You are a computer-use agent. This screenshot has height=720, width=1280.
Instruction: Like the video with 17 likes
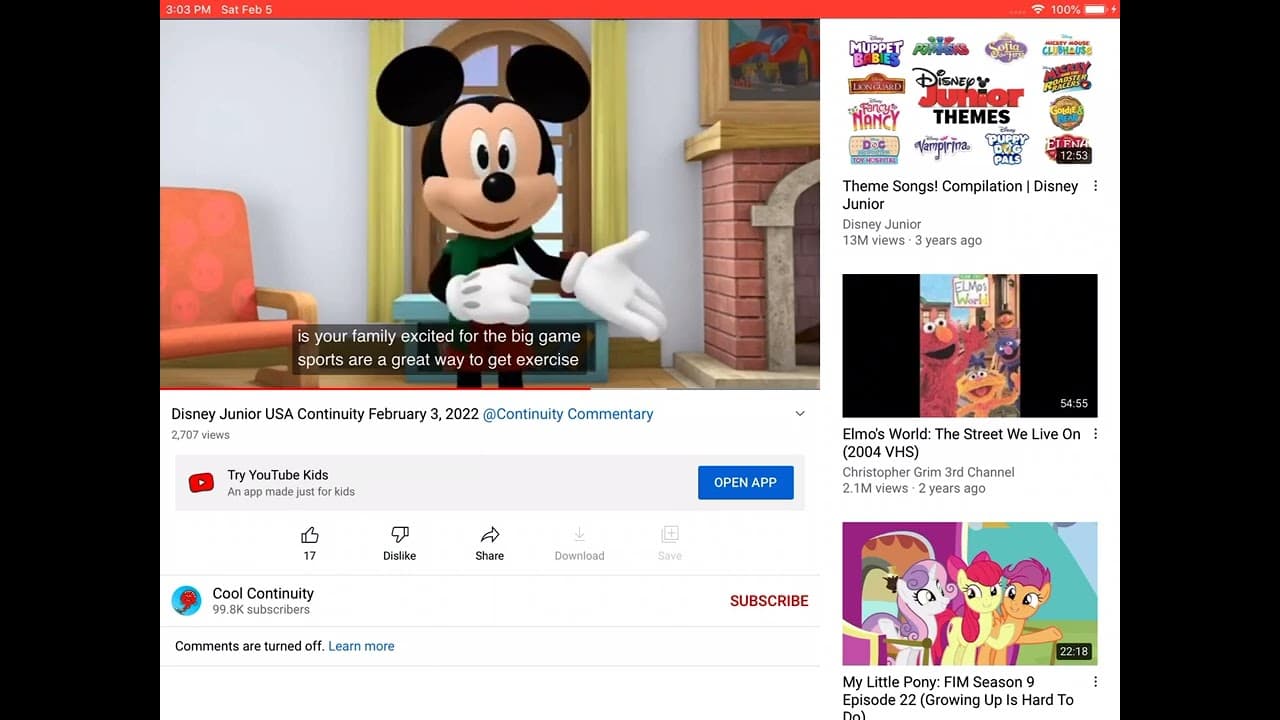click(310, 535)
